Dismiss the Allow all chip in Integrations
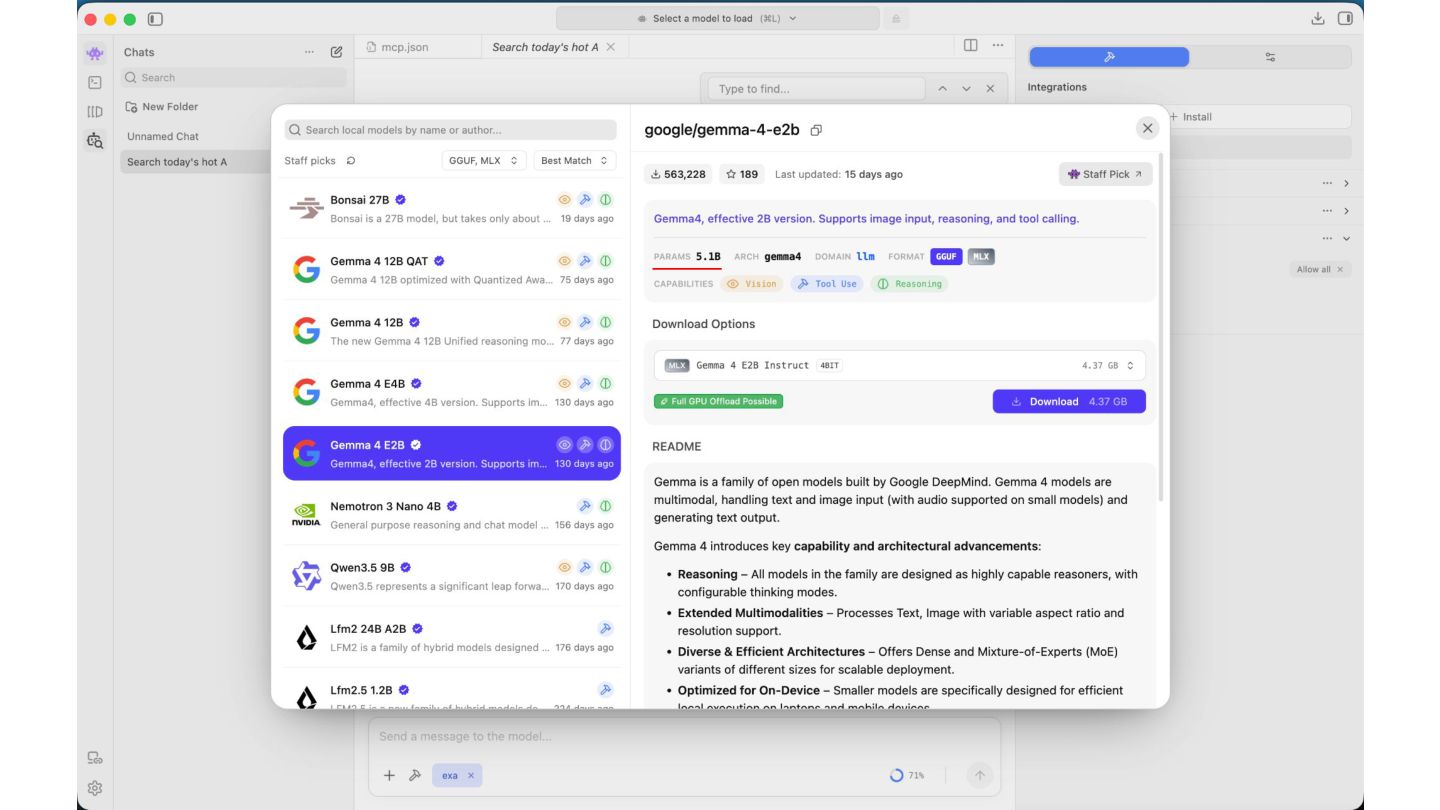Image resolution: width=1440 pixels, height=810 pixels. [1340, 270]
